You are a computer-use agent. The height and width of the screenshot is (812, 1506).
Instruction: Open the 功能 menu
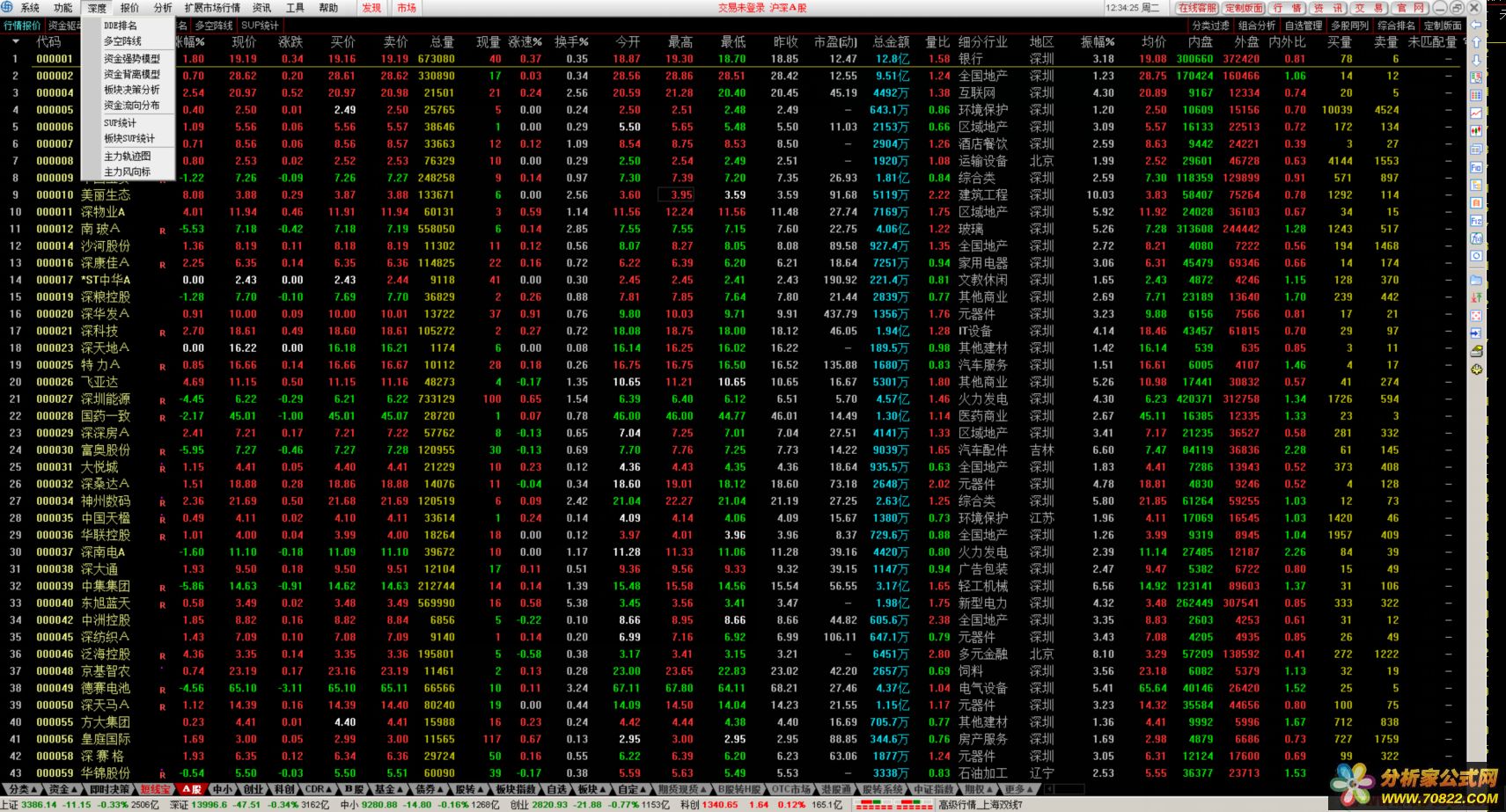click(63, 8)
